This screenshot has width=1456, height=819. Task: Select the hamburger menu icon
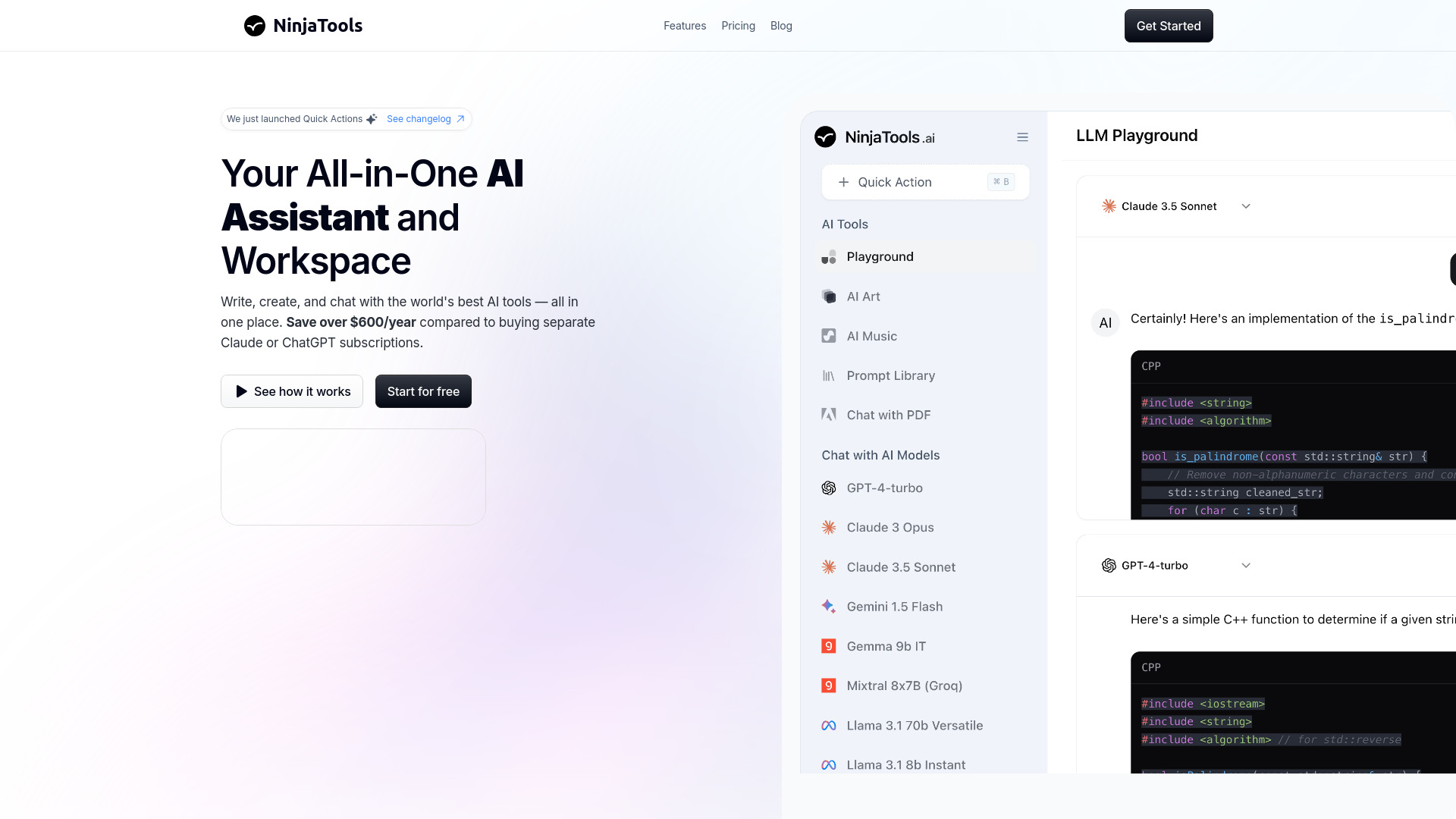pos(1022,137)
